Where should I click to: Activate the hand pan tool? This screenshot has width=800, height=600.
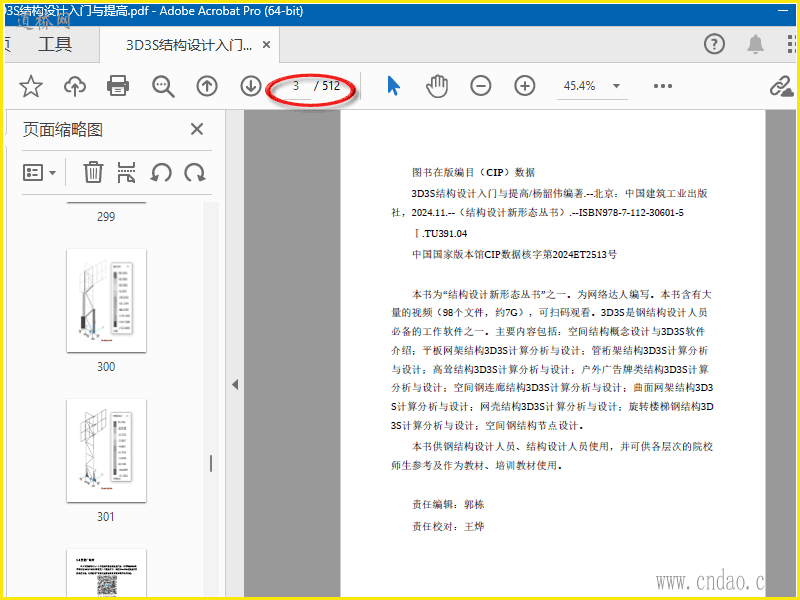pyautogui.click(x=437, y=86)
